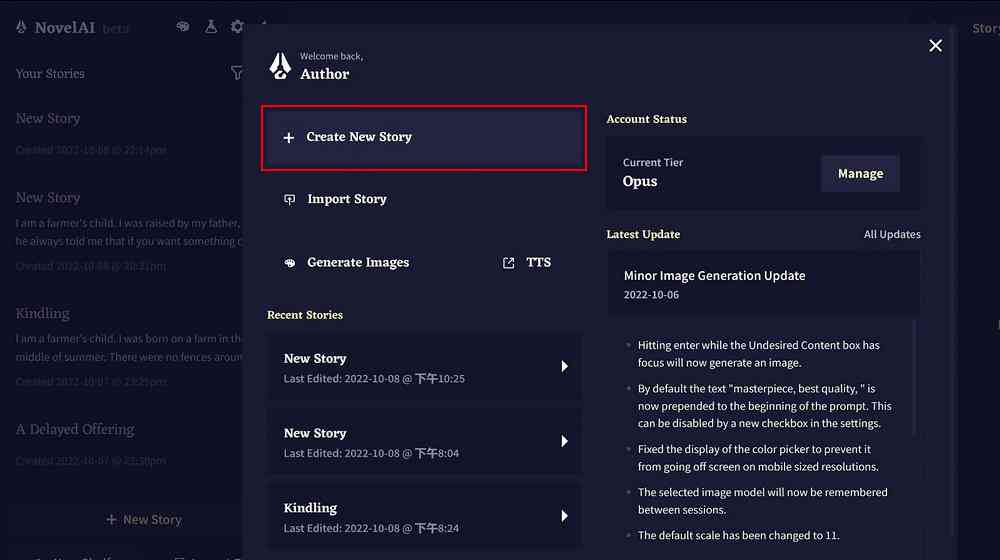This screenshot has height=560, width=1000.
Task: Click the Import Story icon
Action: [x=290, y=200]
